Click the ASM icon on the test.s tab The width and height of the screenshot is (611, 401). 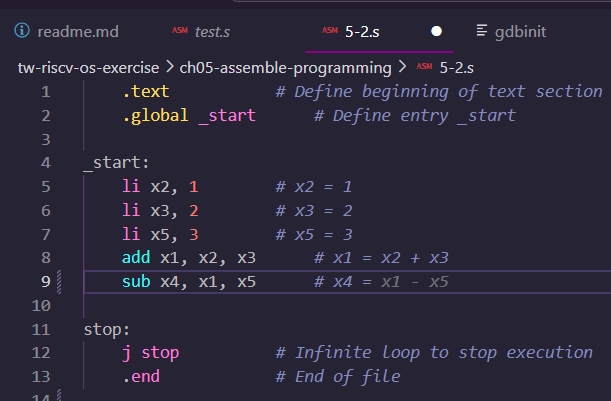tap(180, 31)
